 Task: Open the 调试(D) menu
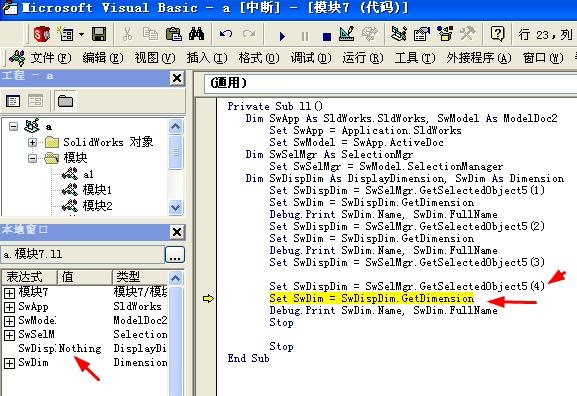(311, 58)
